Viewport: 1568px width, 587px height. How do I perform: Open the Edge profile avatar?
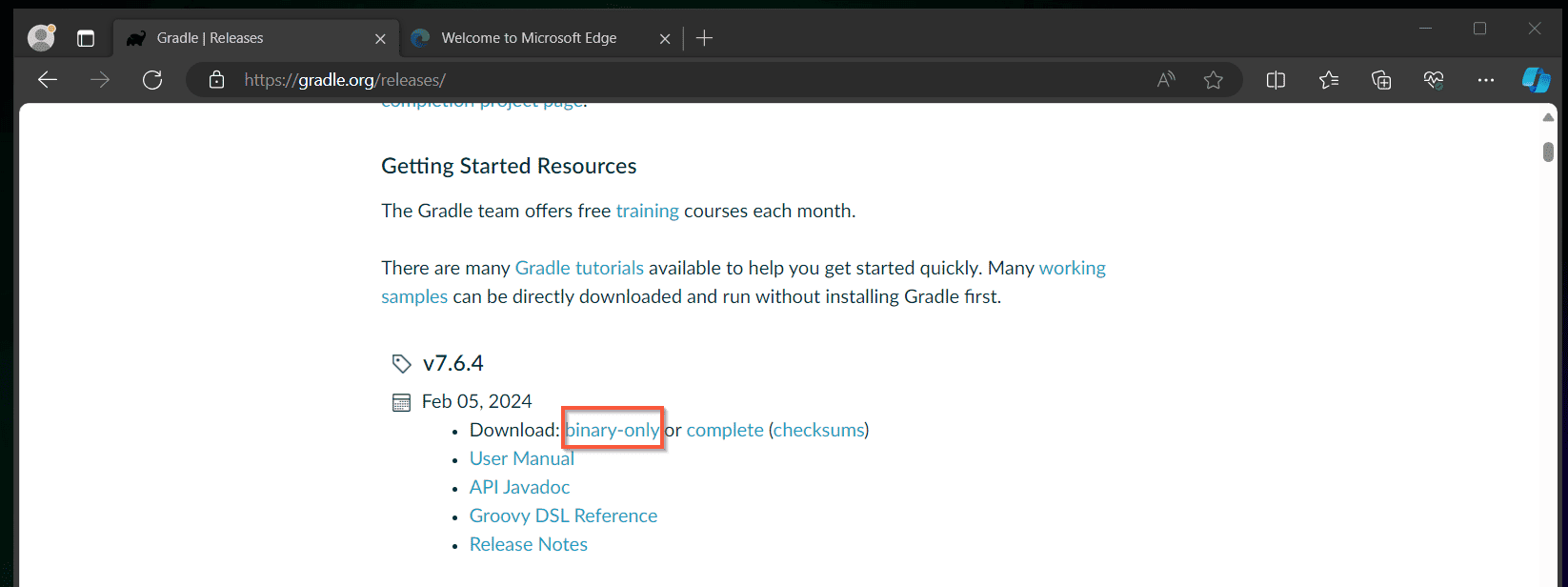(x=41, y=37)
